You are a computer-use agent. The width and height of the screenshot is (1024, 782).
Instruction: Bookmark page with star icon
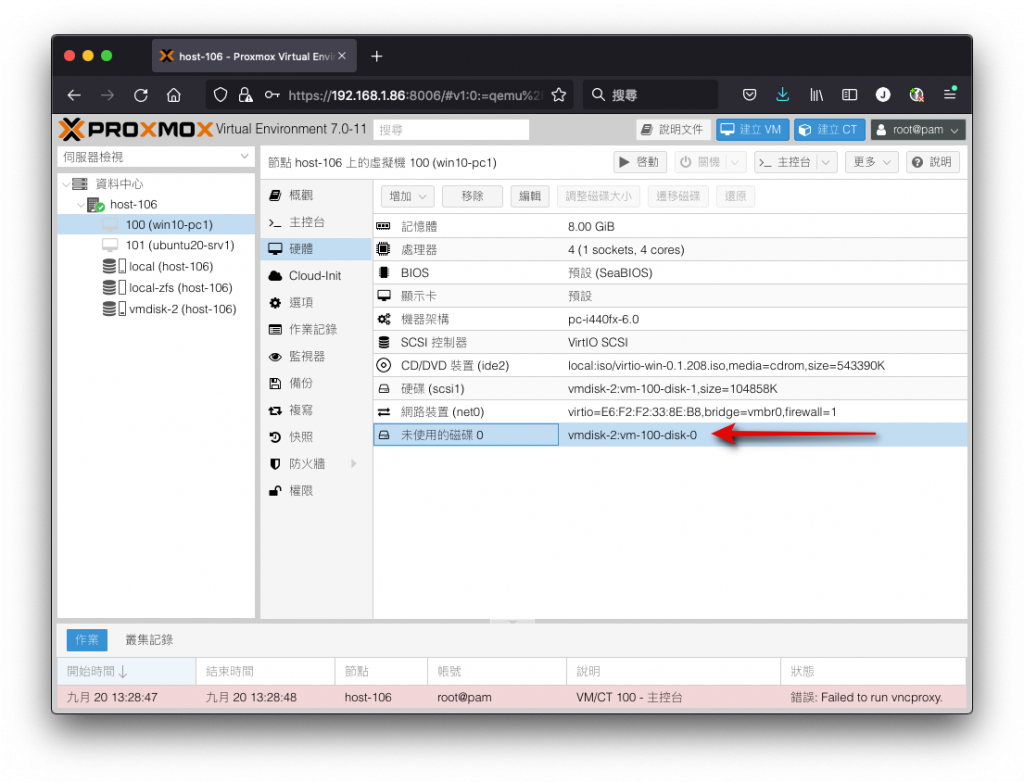point(559,95)
